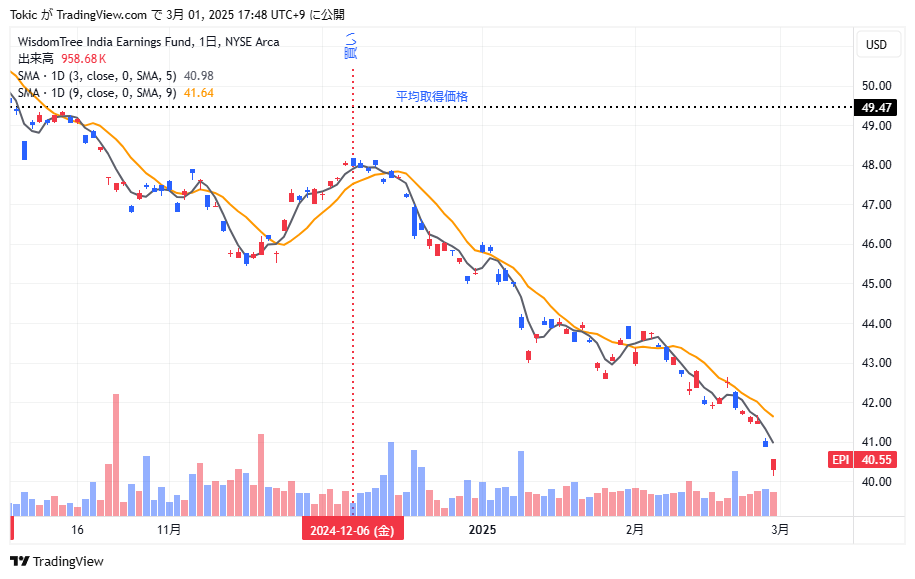Click the TradingView logo at bottom left
Image resolution: width=915 pixels, height=579 pixels.
[57, 561]
